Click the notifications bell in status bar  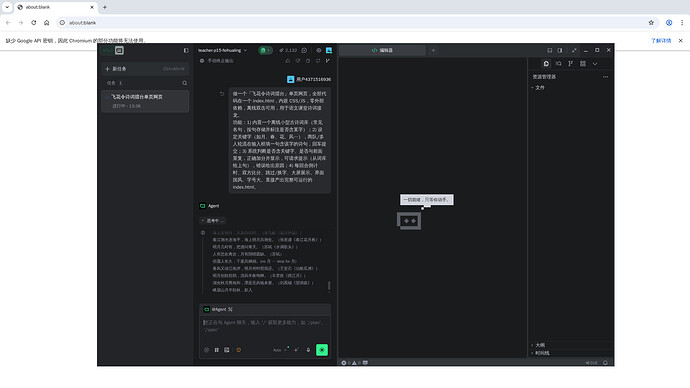coord(606,363)
